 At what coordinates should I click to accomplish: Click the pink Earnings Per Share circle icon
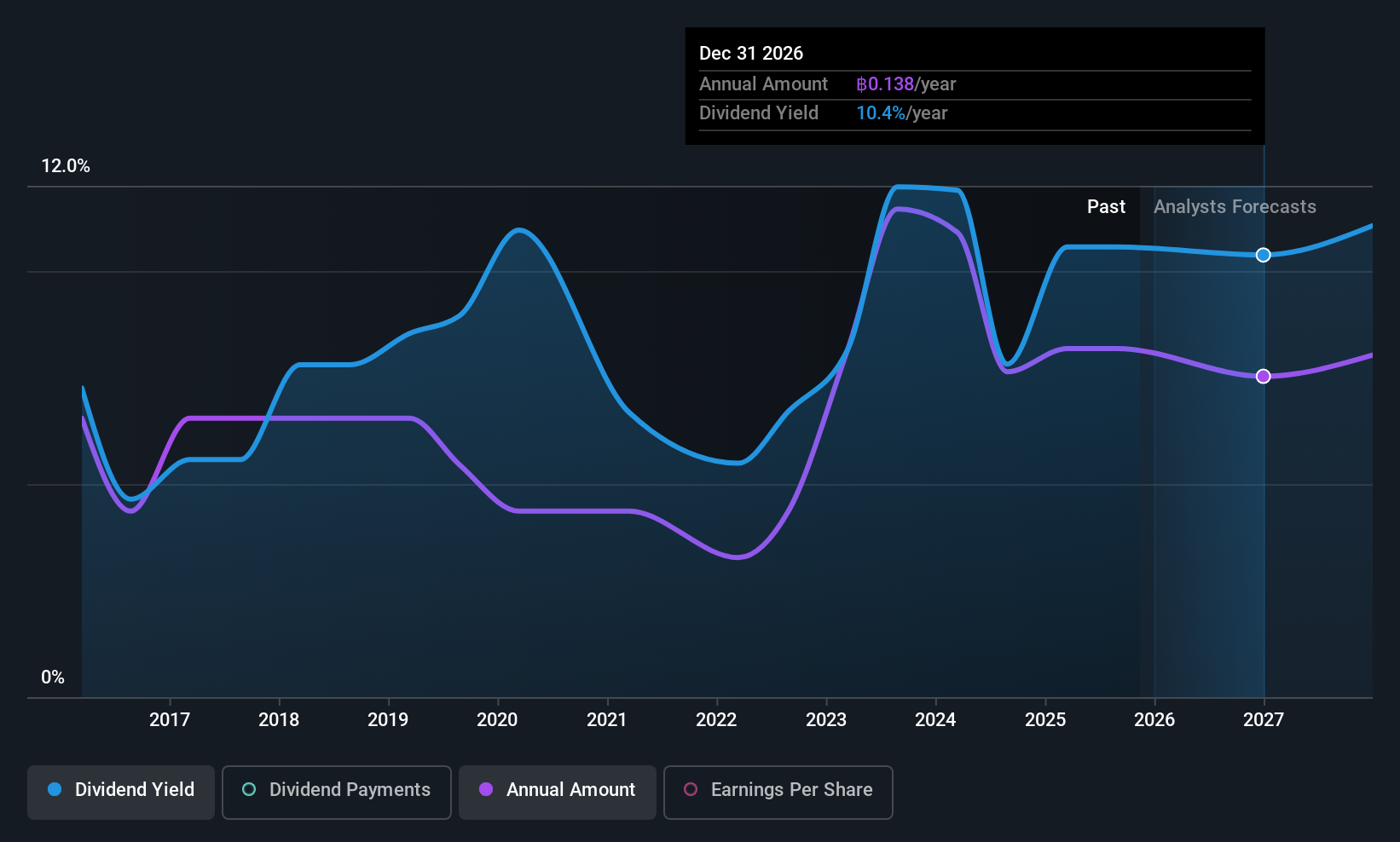691,790
